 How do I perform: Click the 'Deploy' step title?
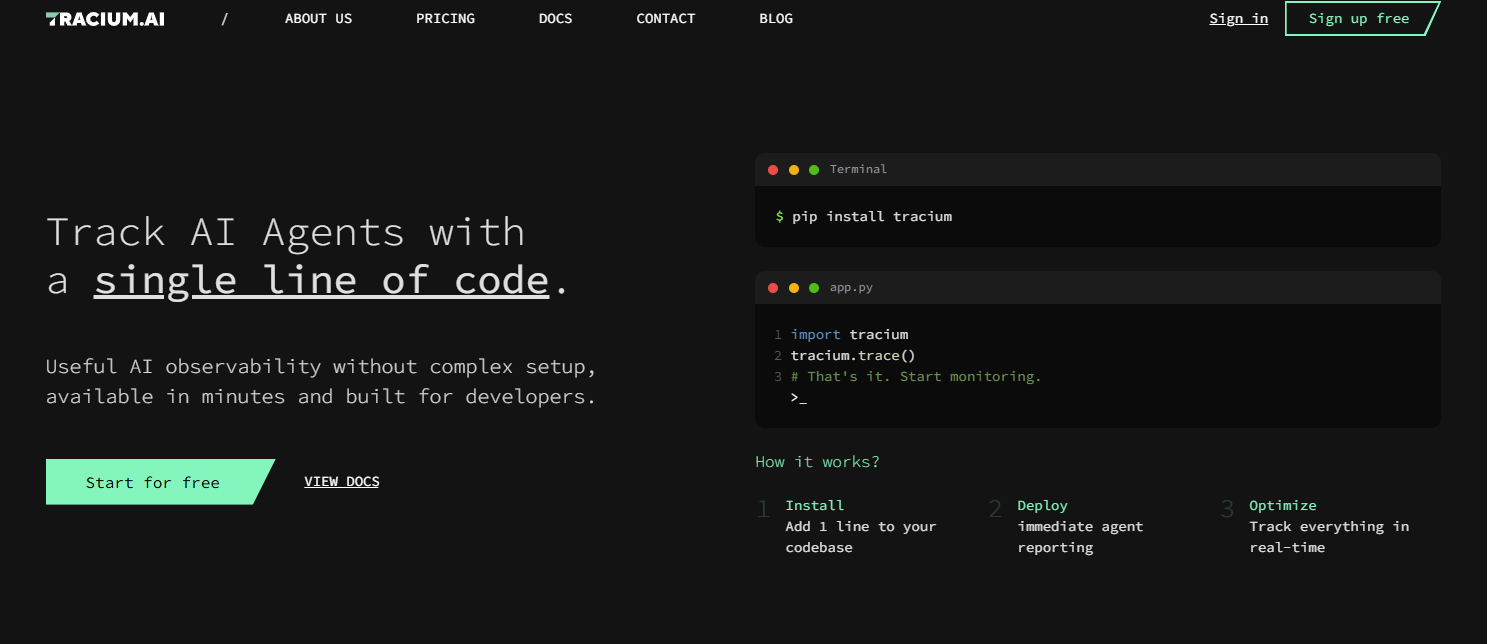point(1042,505)
